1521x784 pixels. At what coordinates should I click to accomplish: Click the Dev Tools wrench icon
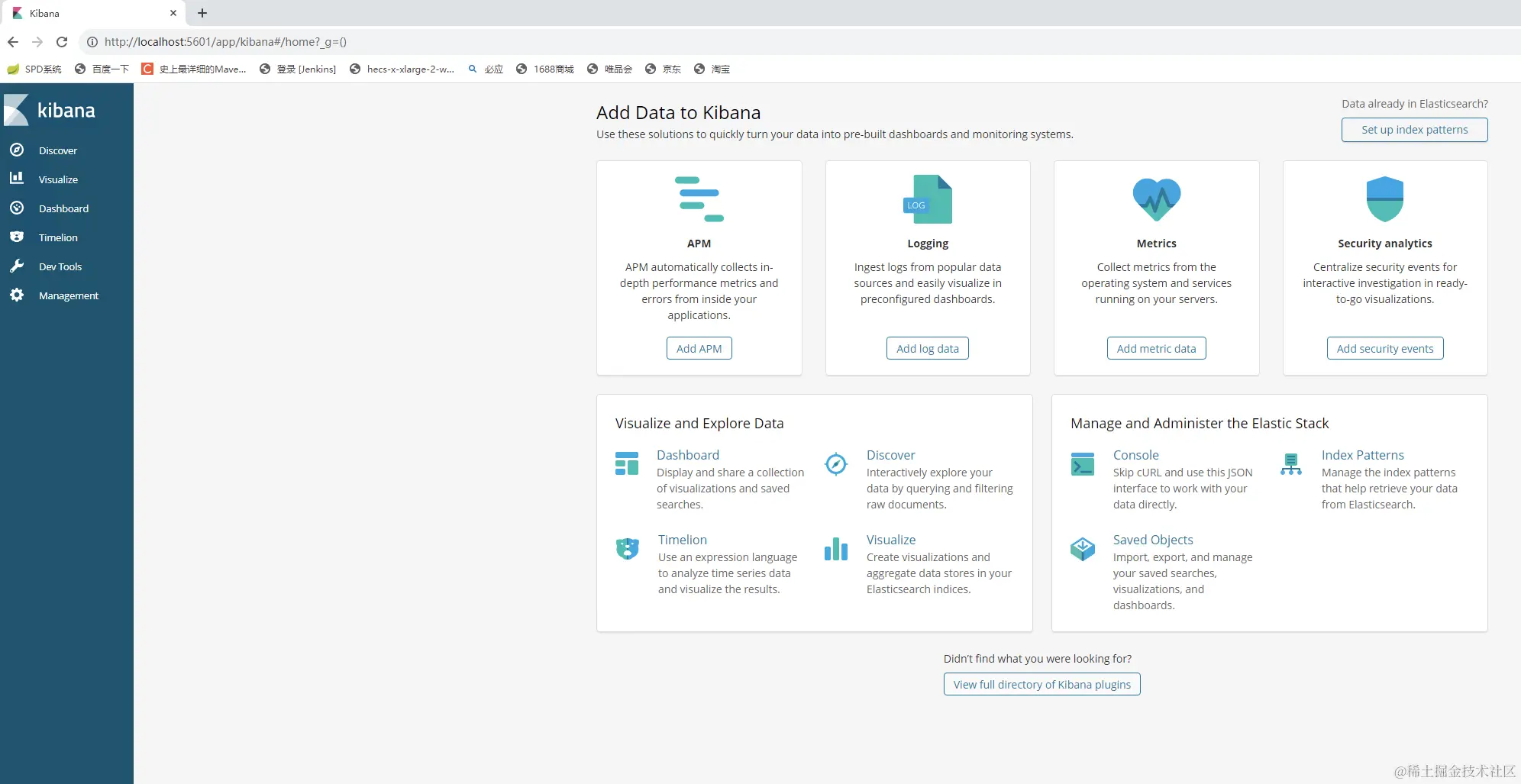[17, 266]
